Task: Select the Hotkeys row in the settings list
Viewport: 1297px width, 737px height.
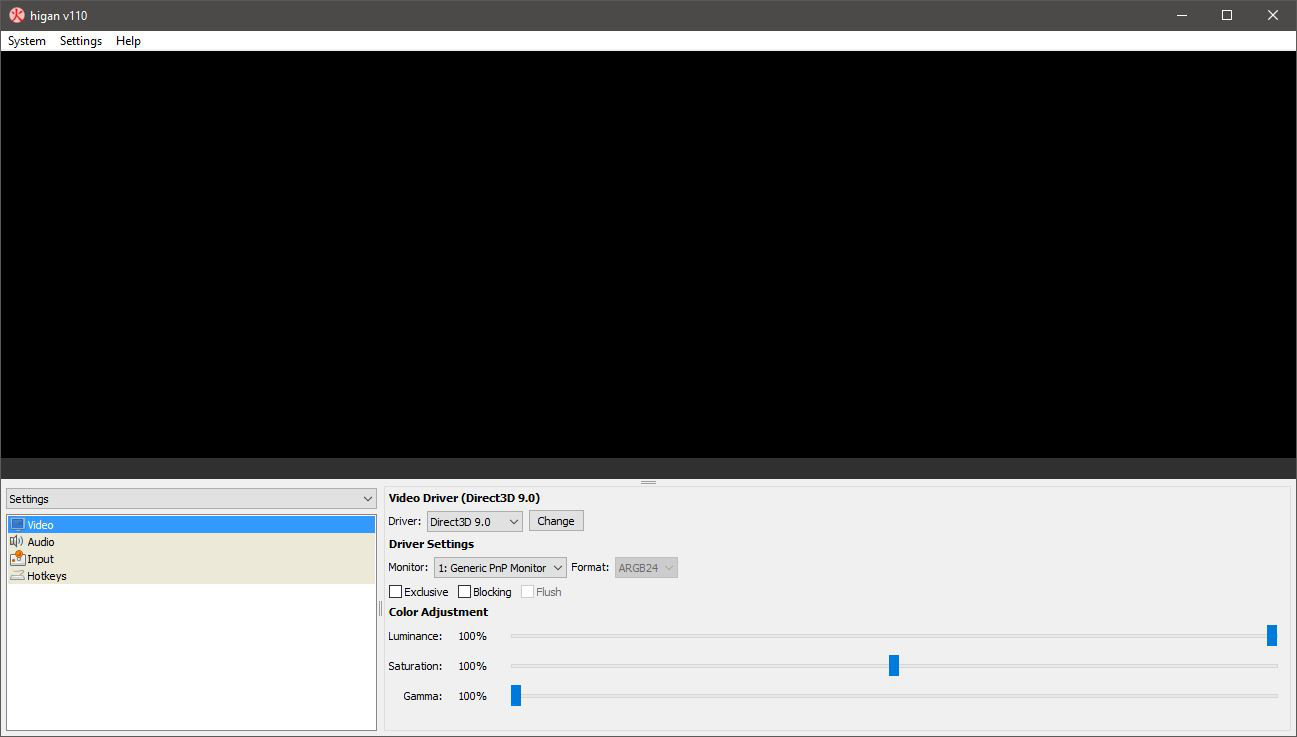Action: click(191, 575)
